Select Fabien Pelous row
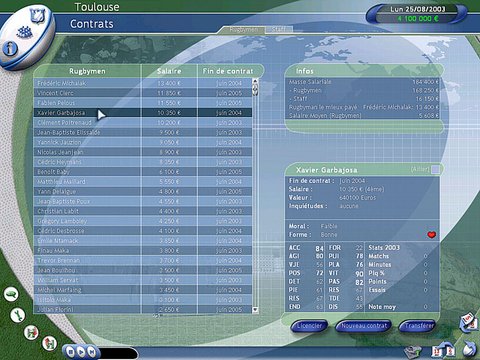This screenshot has height=360, width=480. pos(143,103)
